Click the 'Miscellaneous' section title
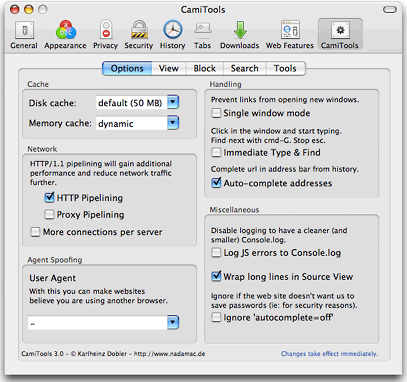 click(234, 210)
